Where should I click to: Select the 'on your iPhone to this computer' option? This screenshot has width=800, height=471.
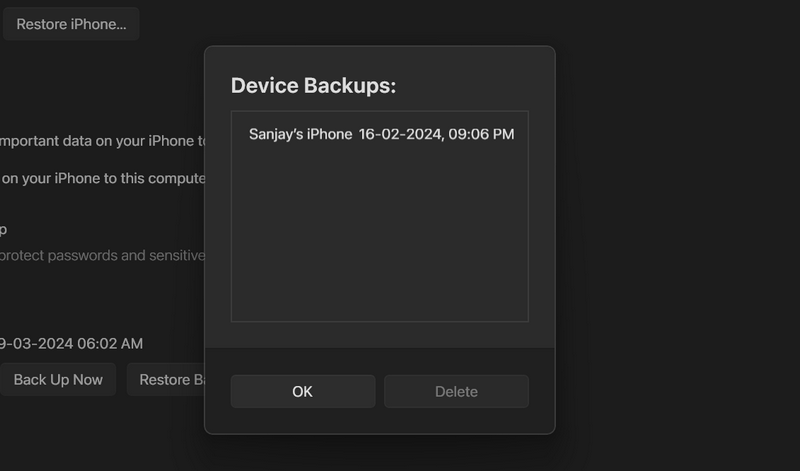(x=102, y=178)
